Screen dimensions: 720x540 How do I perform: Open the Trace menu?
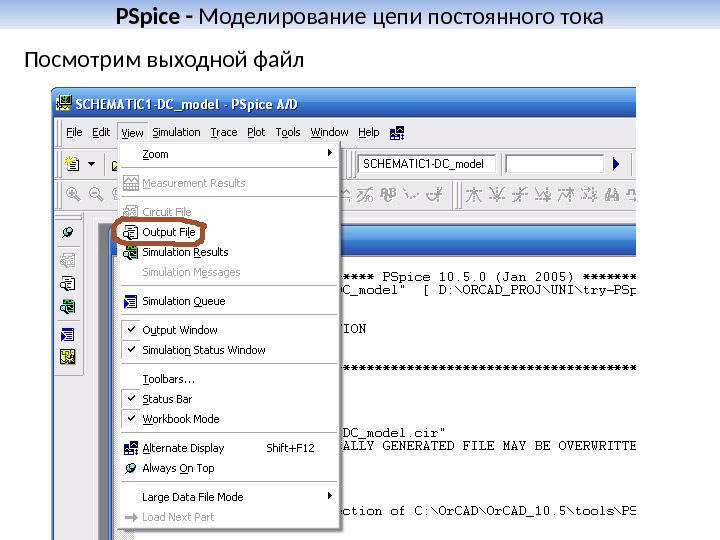pyautogui.click(x=224, y=132)
